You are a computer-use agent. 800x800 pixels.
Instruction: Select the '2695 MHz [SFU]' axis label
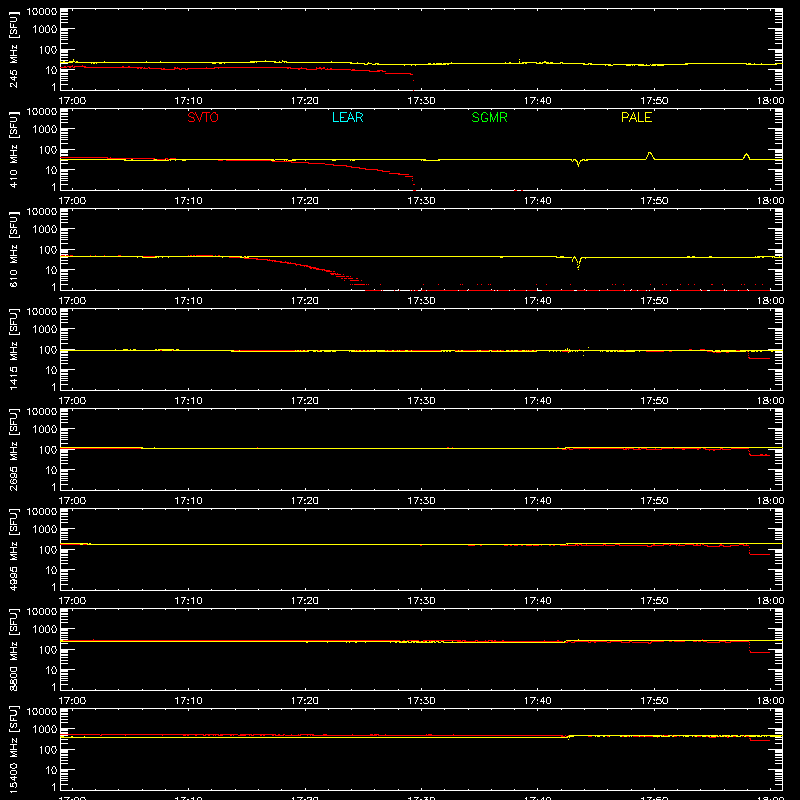pos(14,449)
